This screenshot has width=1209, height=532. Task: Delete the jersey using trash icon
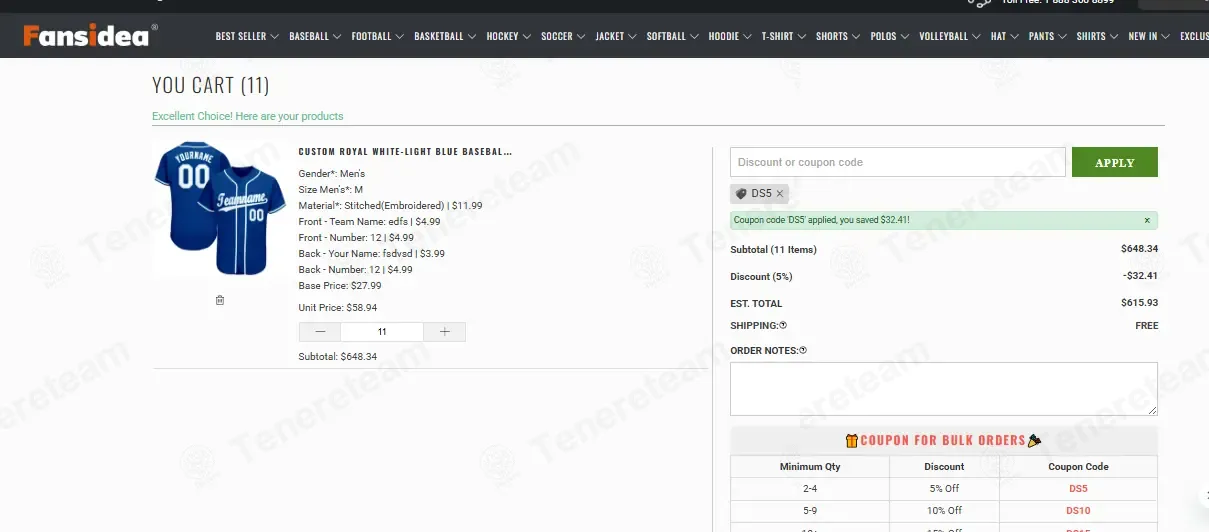tap(220, 300)
